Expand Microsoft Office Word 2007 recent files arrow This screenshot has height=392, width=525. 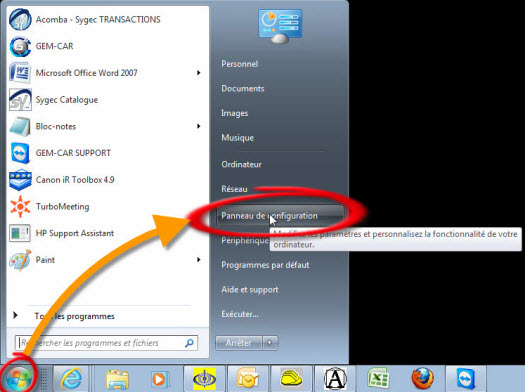coord(199,73)
